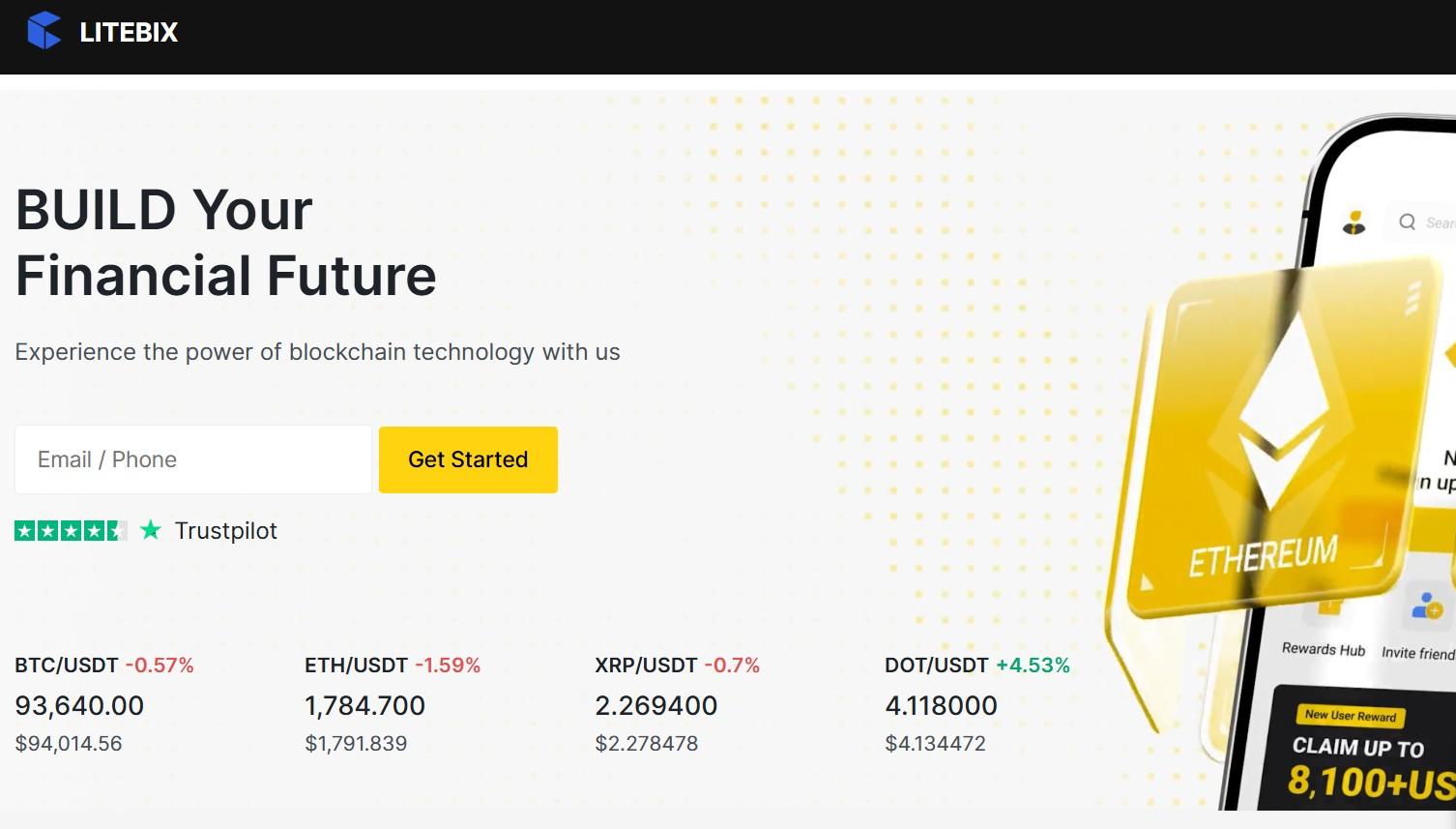The height and width of the screenshot is (829, 1456).
Task: Click the New User Reward badge
Action: [x=1351, y=716]
